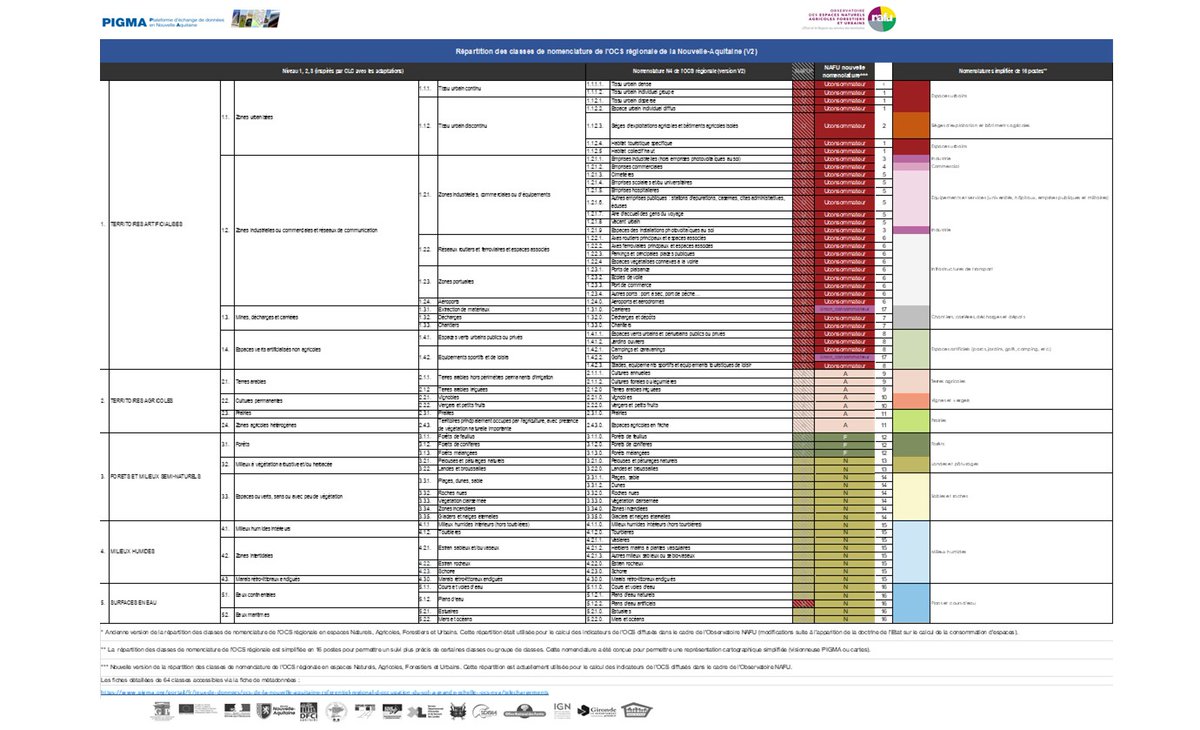This screenshot has height=730, width=1200.
Task: Click the European Union flag logo
Action: click(185, 709)
